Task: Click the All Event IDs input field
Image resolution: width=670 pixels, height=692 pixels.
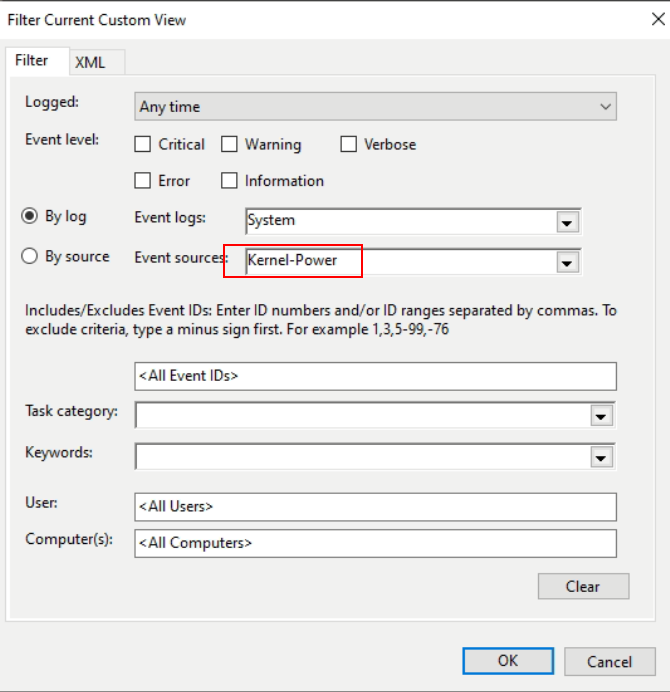Action: pyautogui.click(x=375, y=376)
